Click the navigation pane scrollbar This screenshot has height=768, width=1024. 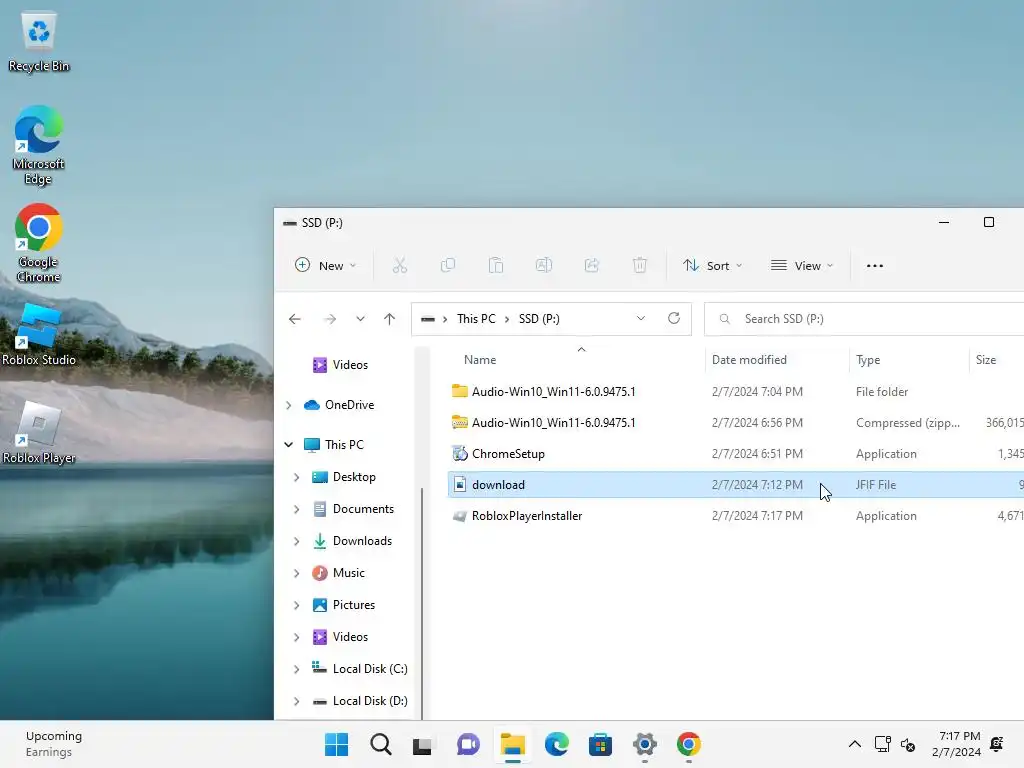click(x=422, y=601)
